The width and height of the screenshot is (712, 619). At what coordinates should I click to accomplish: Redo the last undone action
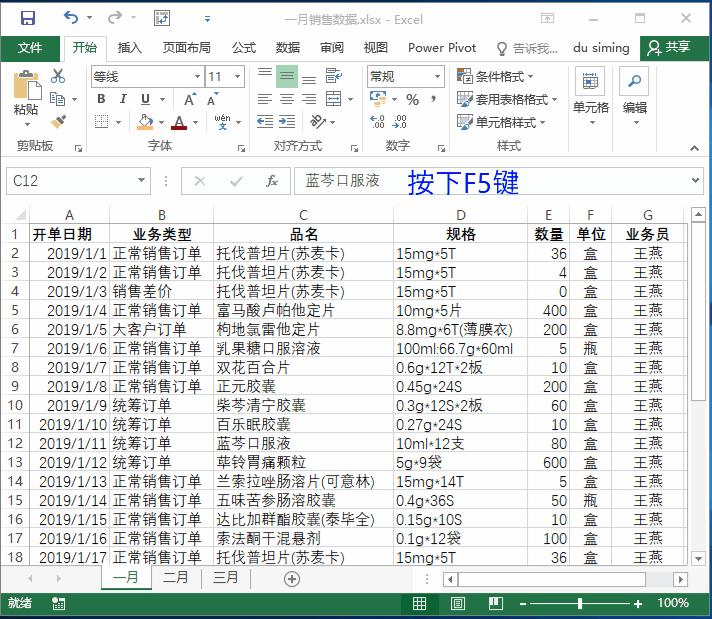click(115, 18)
